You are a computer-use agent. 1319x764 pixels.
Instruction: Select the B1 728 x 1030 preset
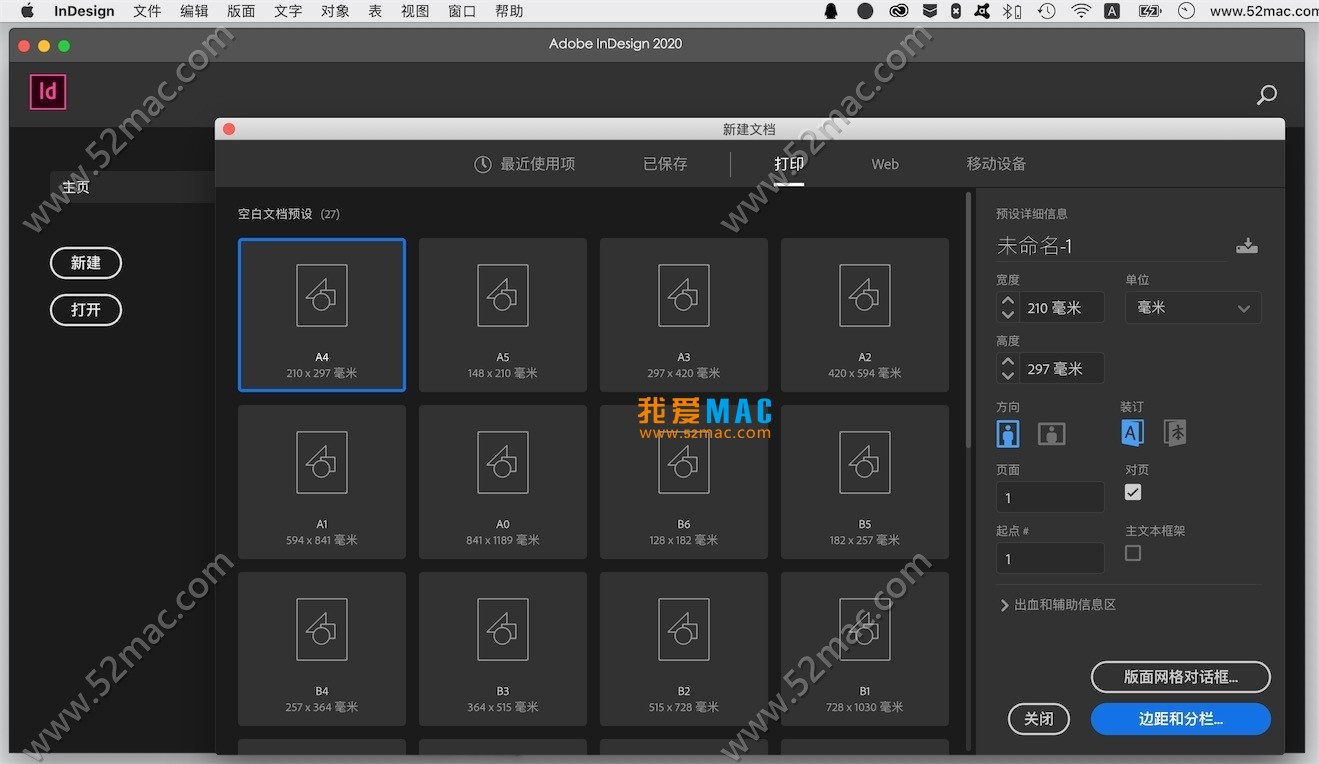pos(865,649)
